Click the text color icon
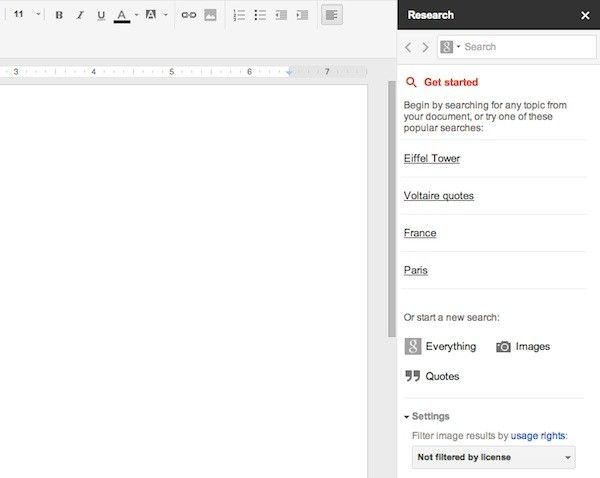The height and width of the screenshot is (478, 600). 121,15
